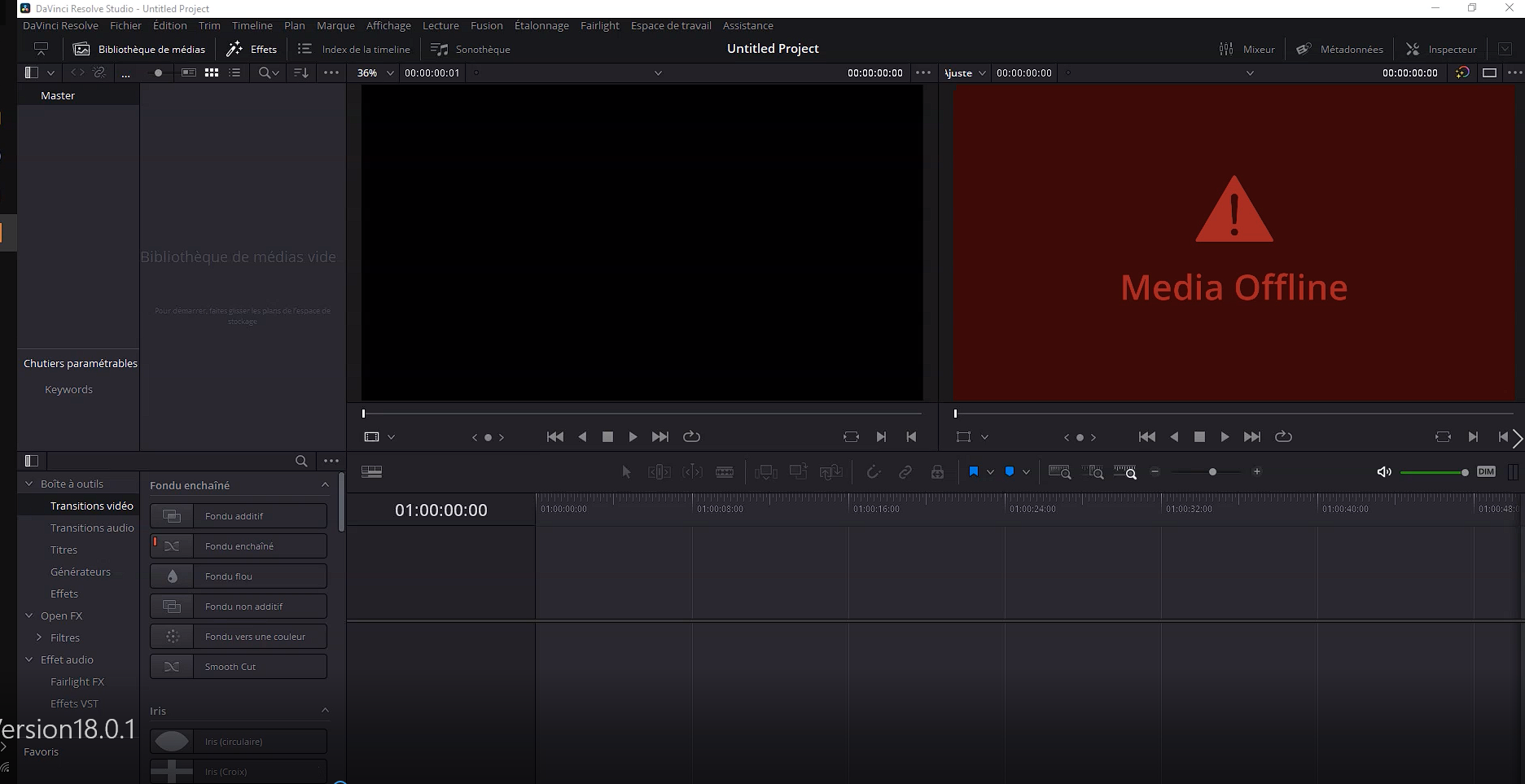This screenshot has height=784, width=1525.
Task: Click the timeline view options icon
Action: click(371, 472)
